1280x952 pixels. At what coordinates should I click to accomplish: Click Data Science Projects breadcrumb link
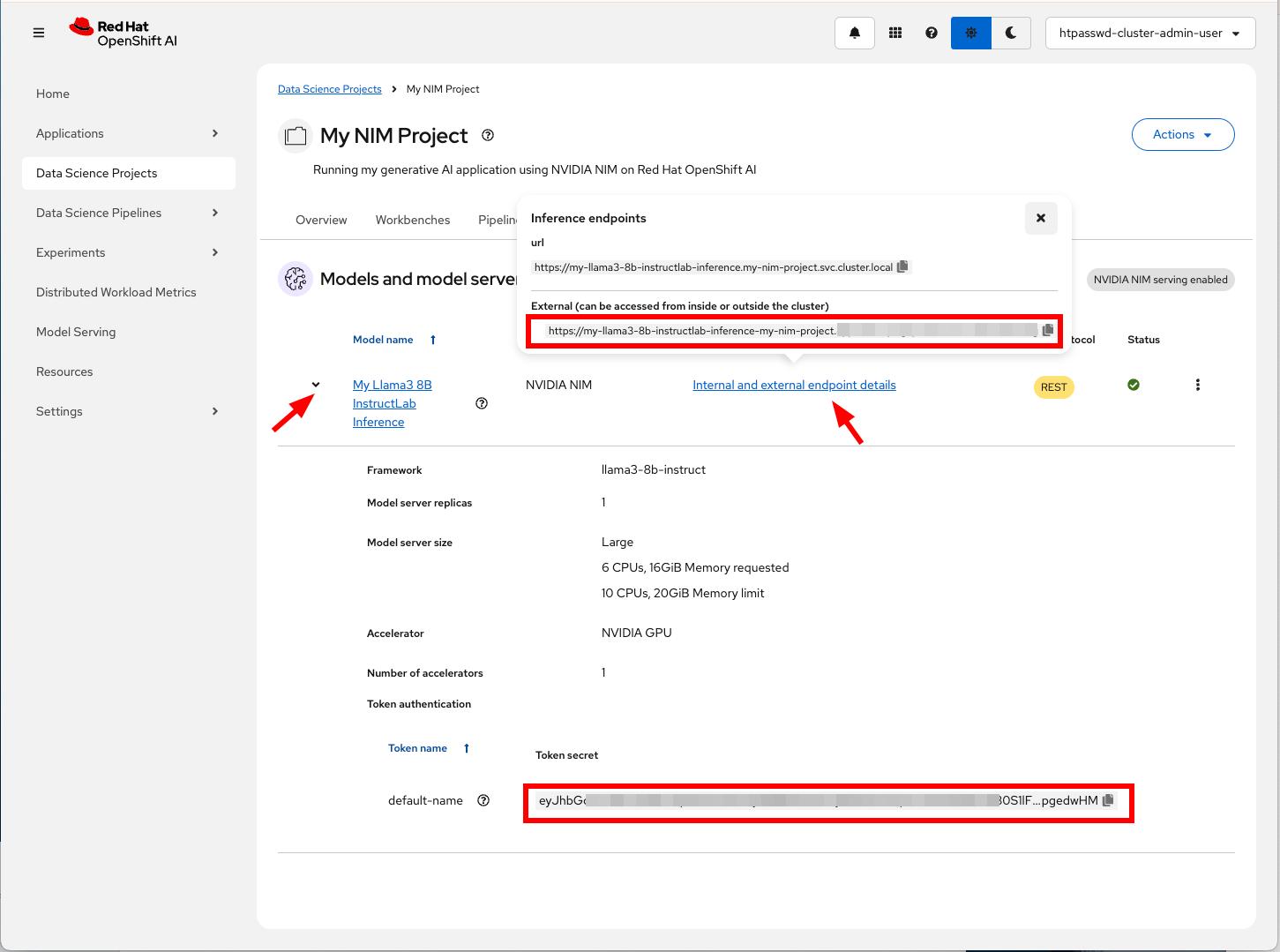point(329,89)
